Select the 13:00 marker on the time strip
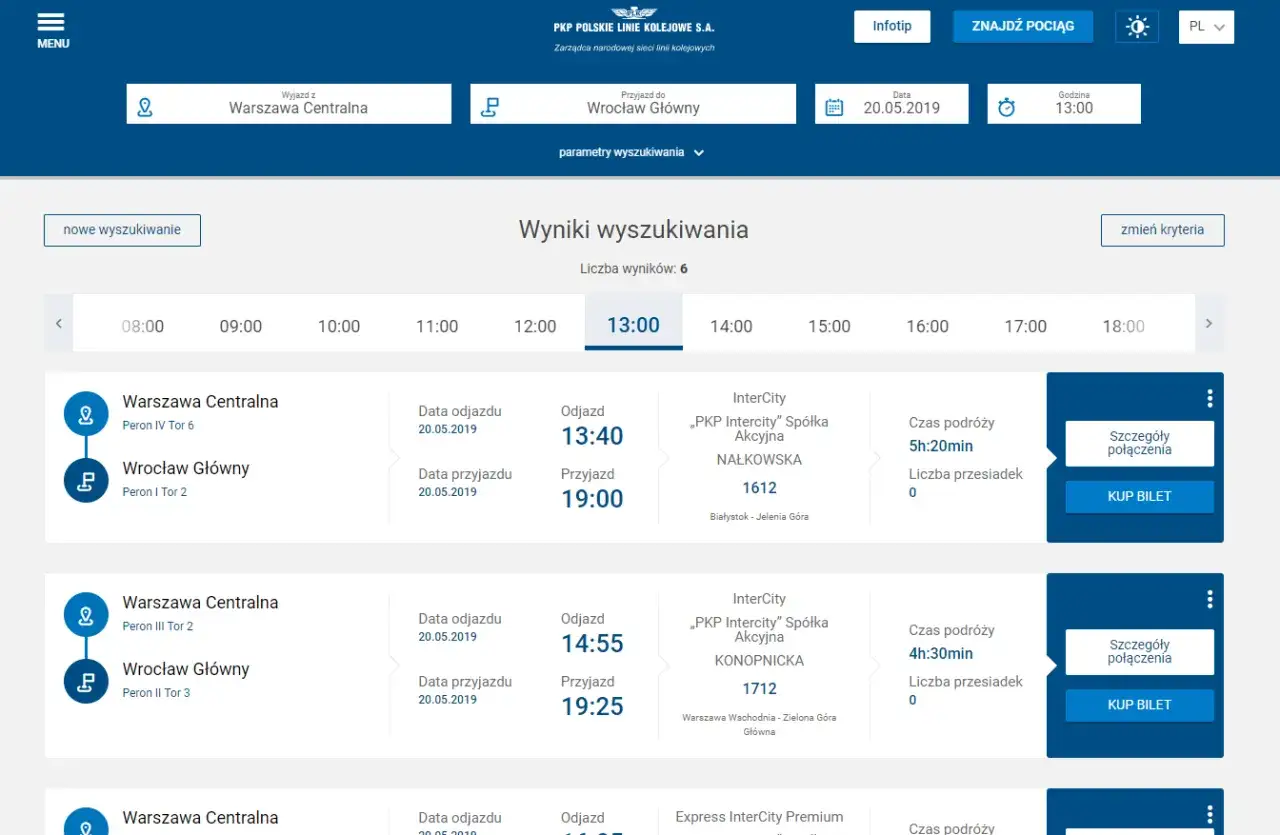The height and width of the screenshot is (835, 1280). pyautogui.click(x=633, y=325)
